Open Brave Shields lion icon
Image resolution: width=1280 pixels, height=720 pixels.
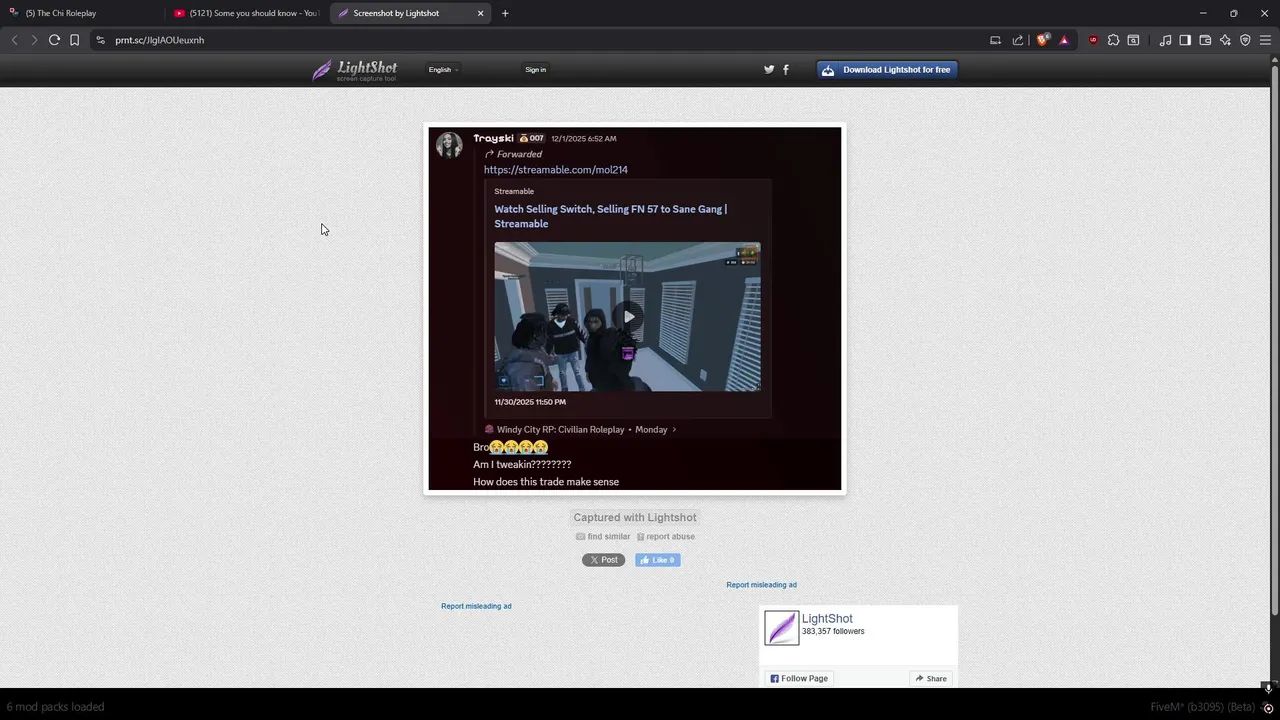[x=1042, y=40]
